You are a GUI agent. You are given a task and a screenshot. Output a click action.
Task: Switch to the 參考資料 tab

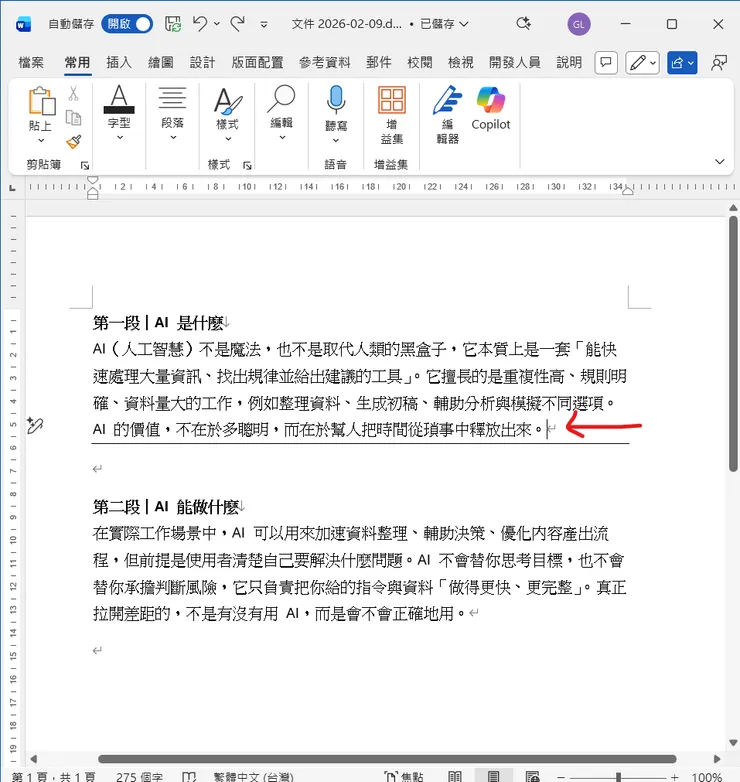pyautogui.click(x=325, y=62)
